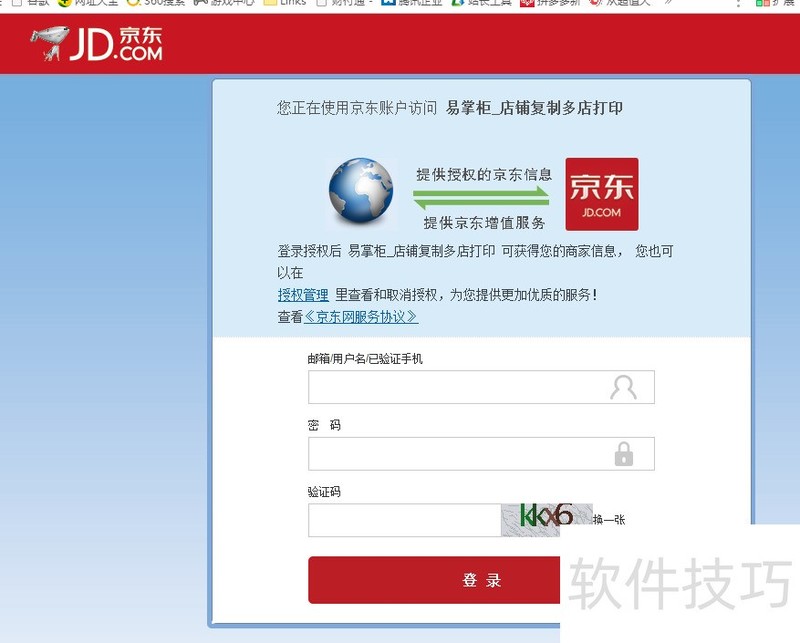800x643 pixels.
Task: Click the red 京东 logo in the diagram
Action: tap(603, 192)
